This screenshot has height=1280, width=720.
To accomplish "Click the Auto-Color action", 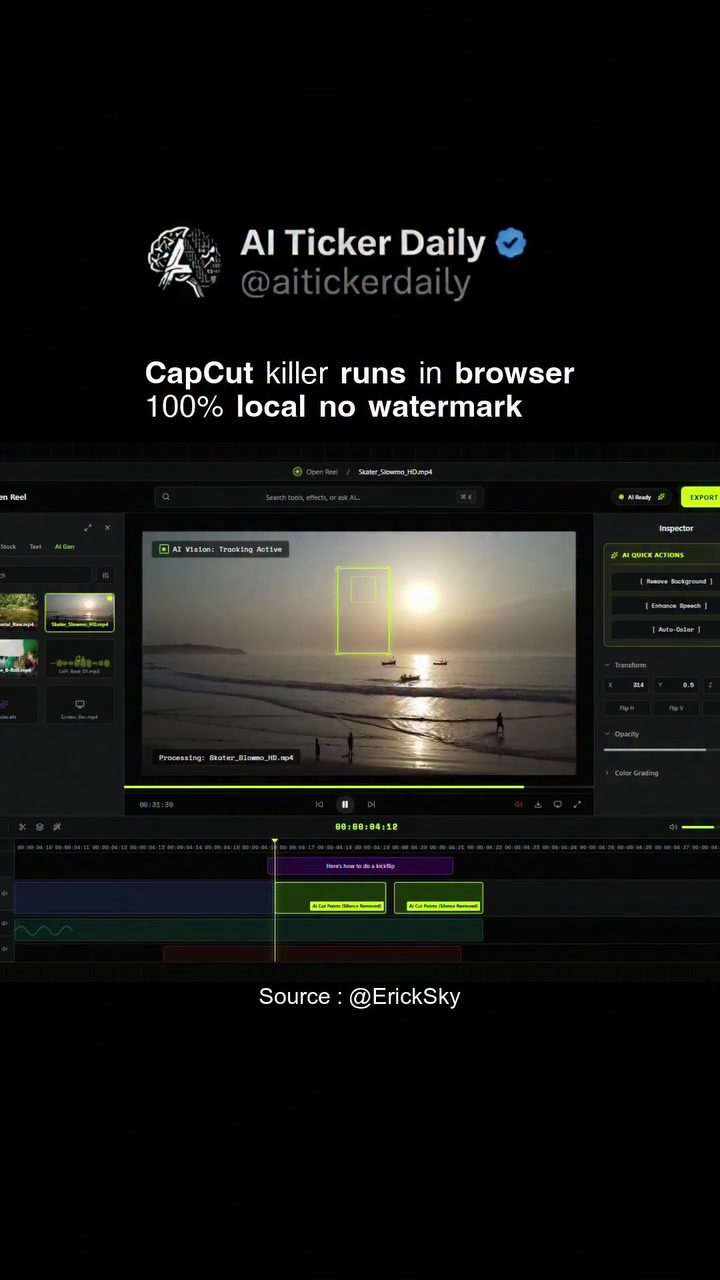I will point(664,629).
